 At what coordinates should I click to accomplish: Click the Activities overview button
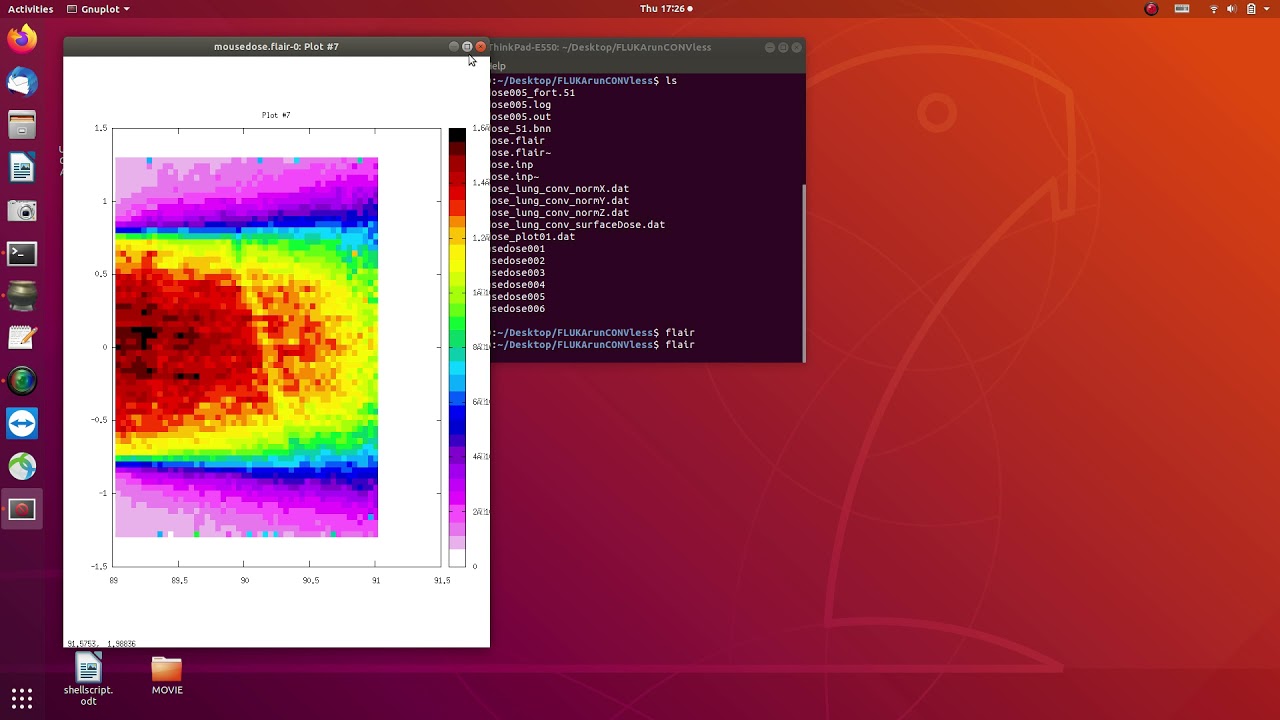point(30,9)
